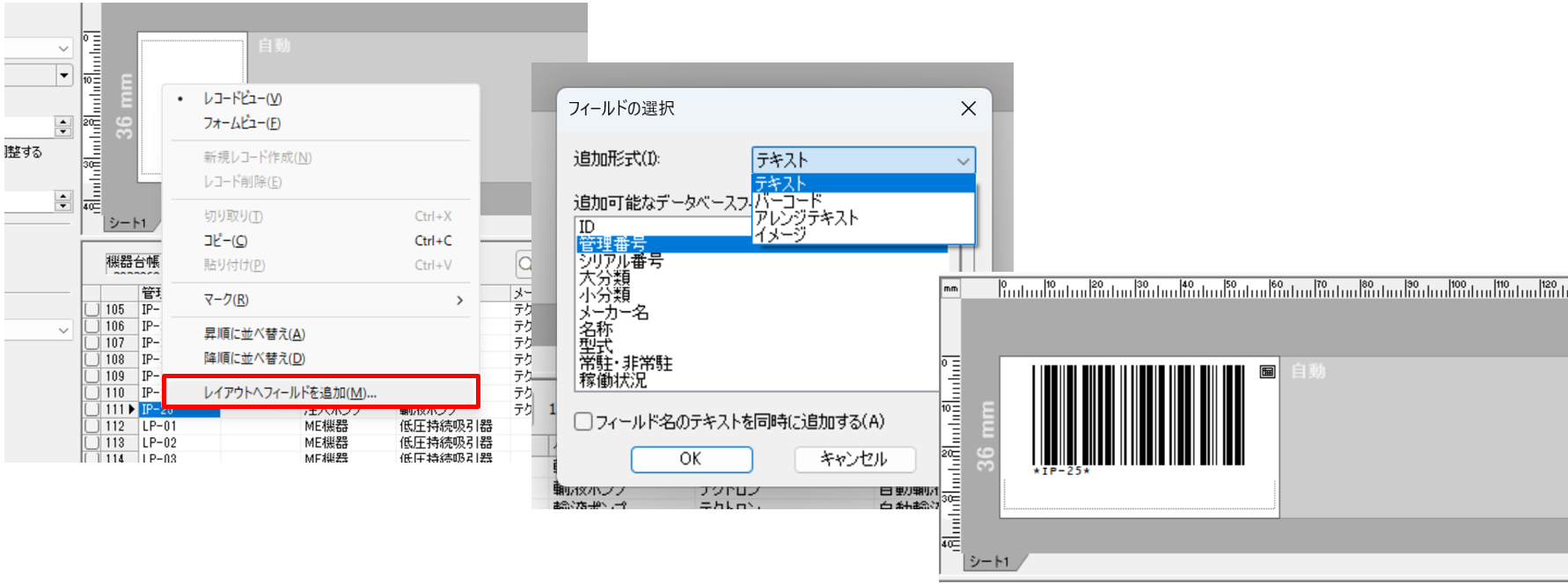Click the mm unit box beside the ruler
The width and height of the screenshot is (1568, 584).
950,289
